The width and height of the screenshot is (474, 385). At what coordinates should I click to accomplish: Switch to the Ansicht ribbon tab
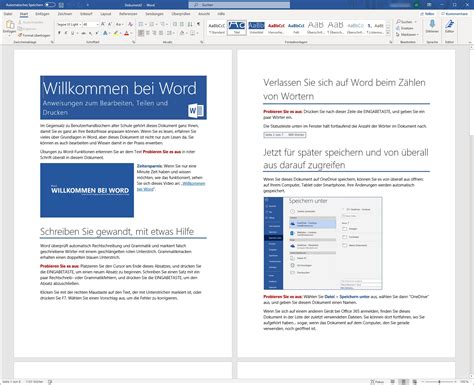coord(204,14)
